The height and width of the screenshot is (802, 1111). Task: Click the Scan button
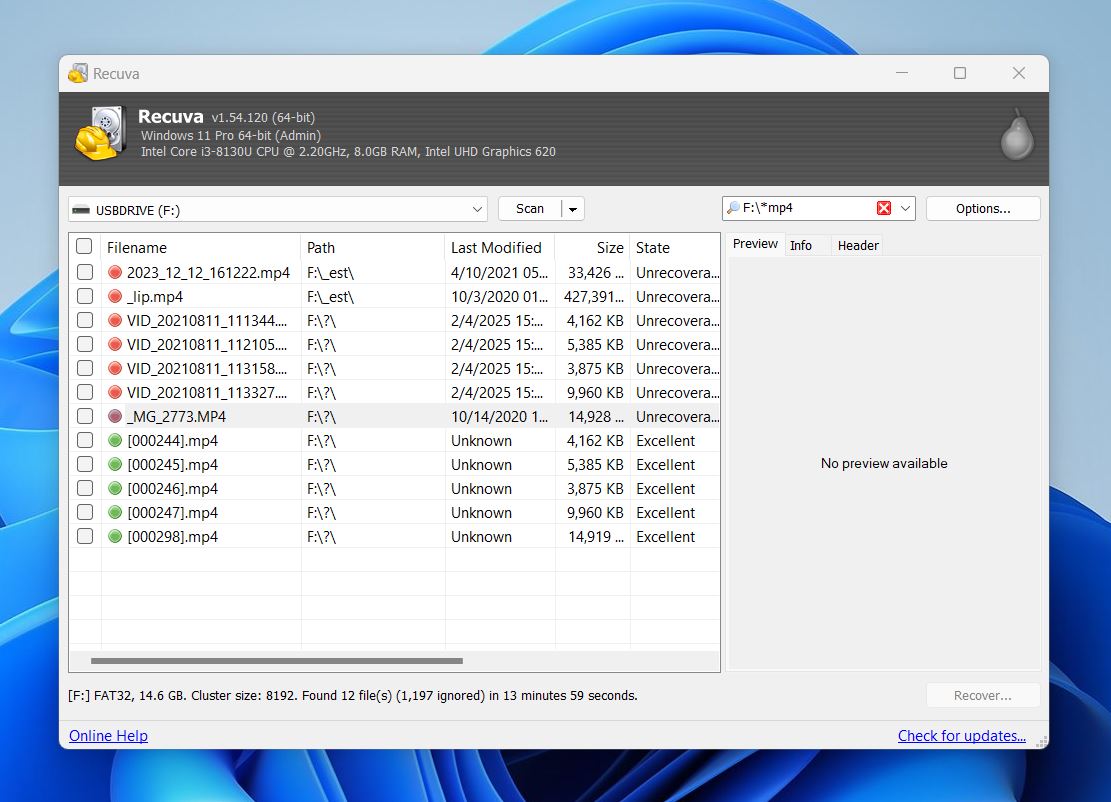click(530, 209)
